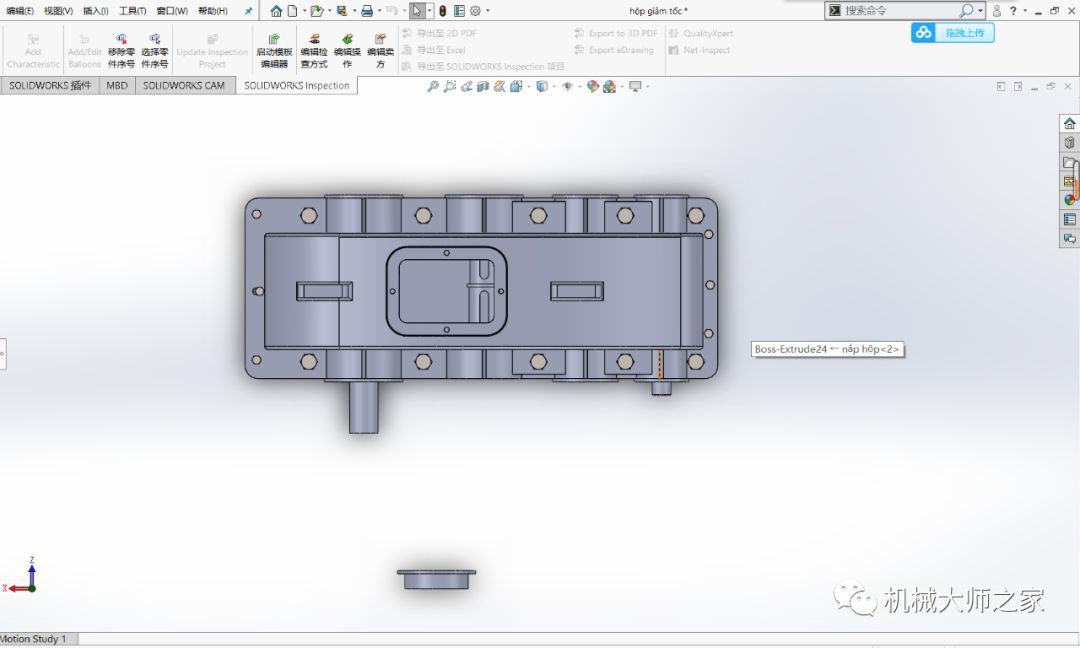This screenshot has height=648, width=1080.
Task: Toggle the Select arrow cursor tool
Action: click(417, 11)
